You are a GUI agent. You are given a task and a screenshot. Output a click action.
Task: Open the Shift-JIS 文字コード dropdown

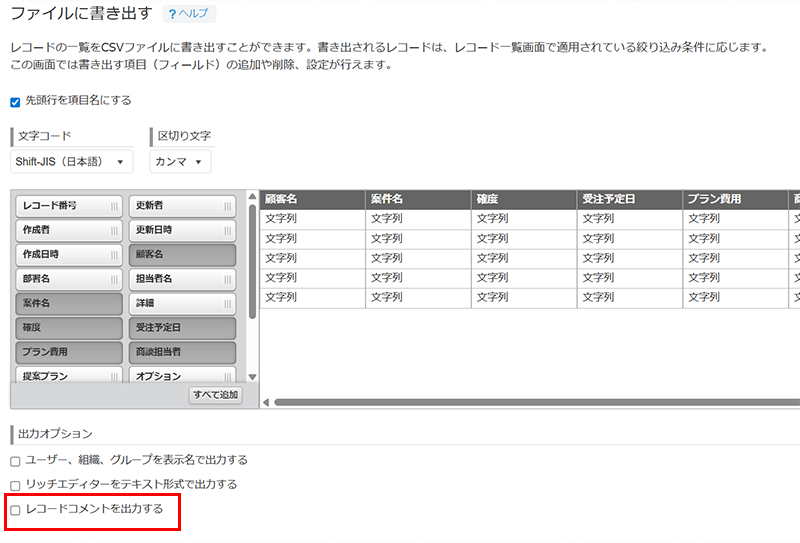[72, 162]
